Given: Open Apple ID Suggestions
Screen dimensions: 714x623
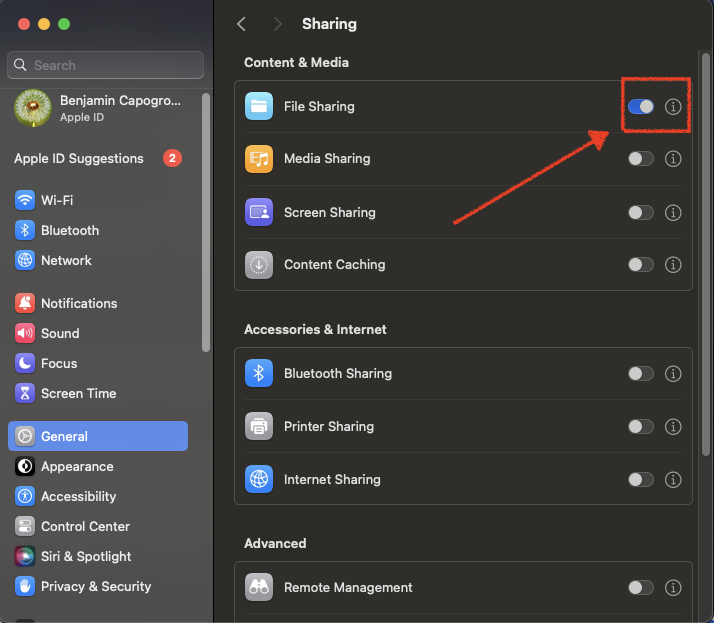Looking at the screenshot, I should coord(98,158).
